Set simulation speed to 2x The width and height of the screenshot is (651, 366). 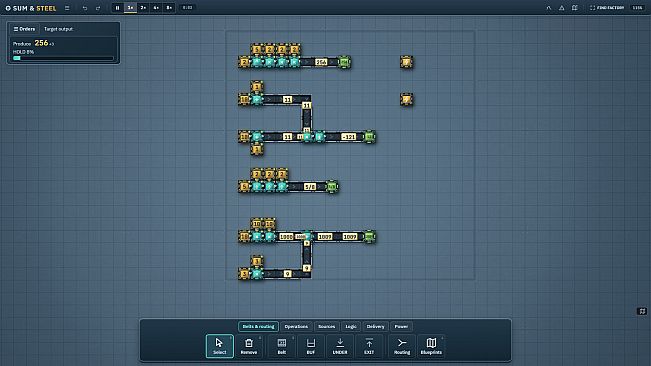(143, 7)
